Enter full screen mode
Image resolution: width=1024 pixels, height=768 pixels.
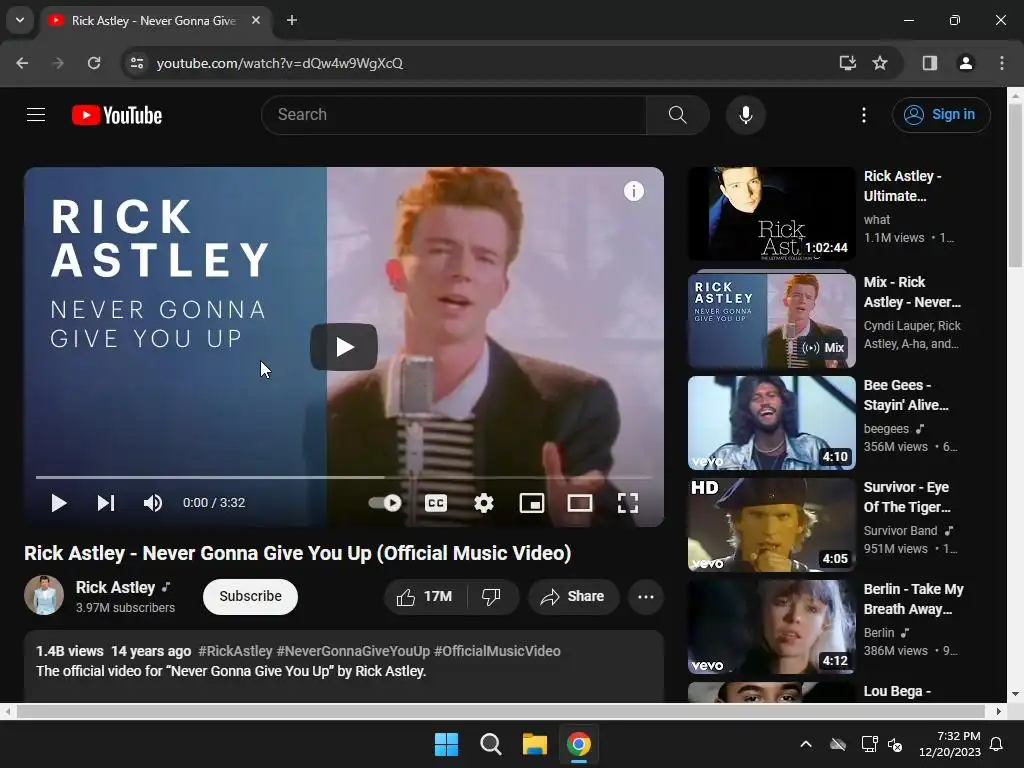pos(628,503)
